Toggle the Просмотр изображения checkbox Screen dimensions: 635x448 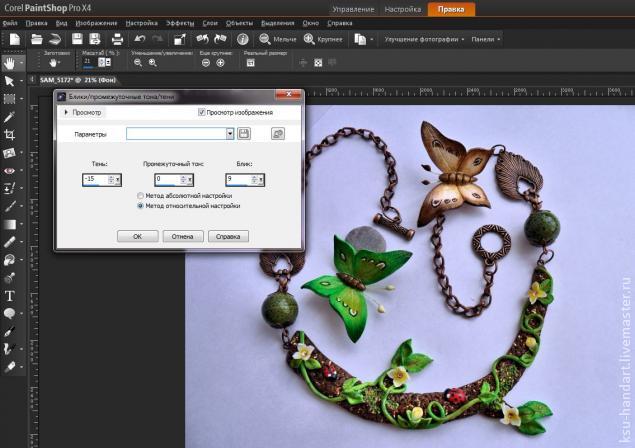point(201,112)
